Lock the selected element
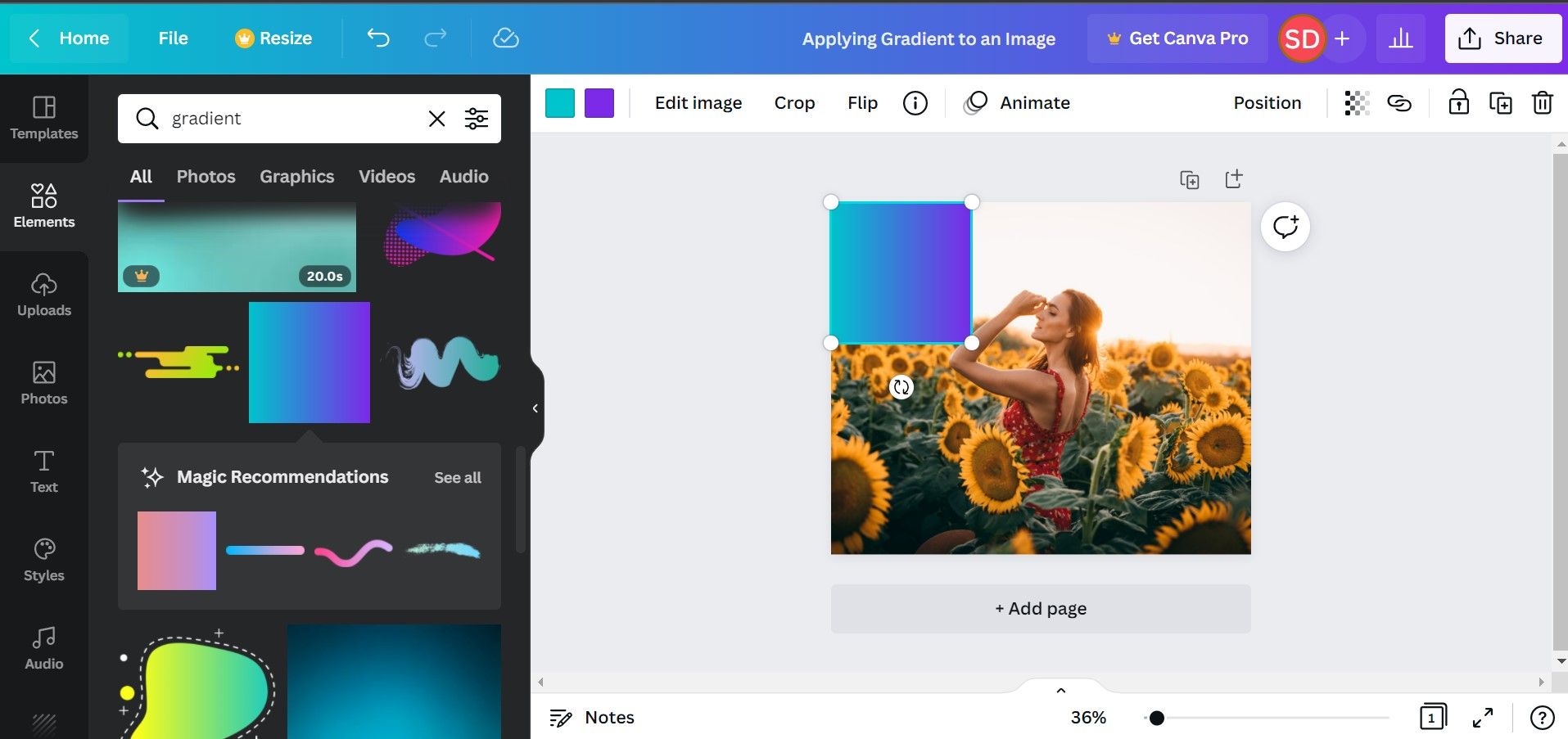Viewport: 1568px width, 739px height. point(1458,103)
